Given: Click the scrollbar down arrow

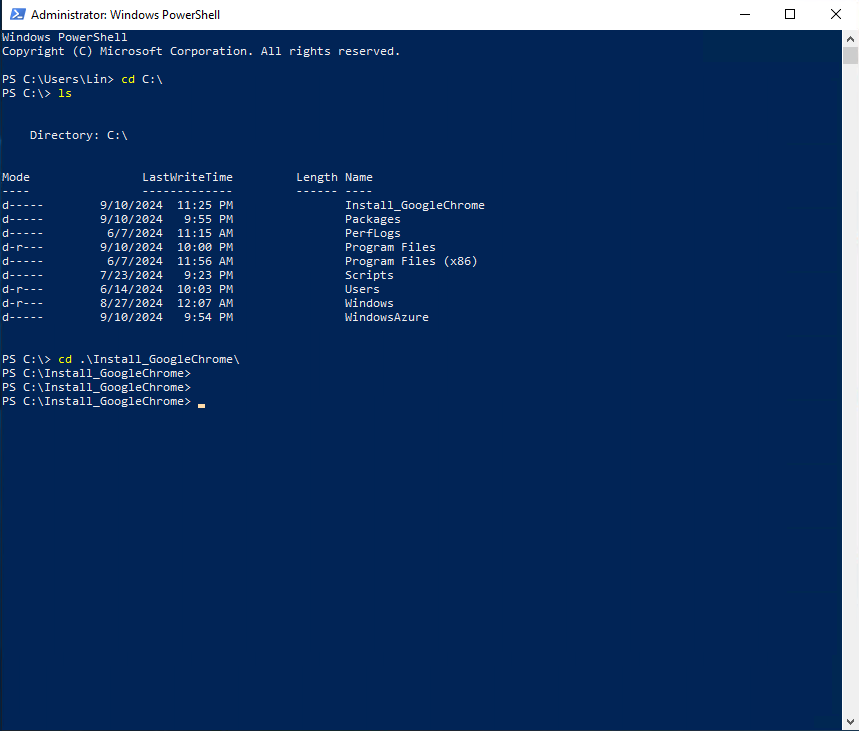Looking at the screenshot, I should (x=851, y=721).
